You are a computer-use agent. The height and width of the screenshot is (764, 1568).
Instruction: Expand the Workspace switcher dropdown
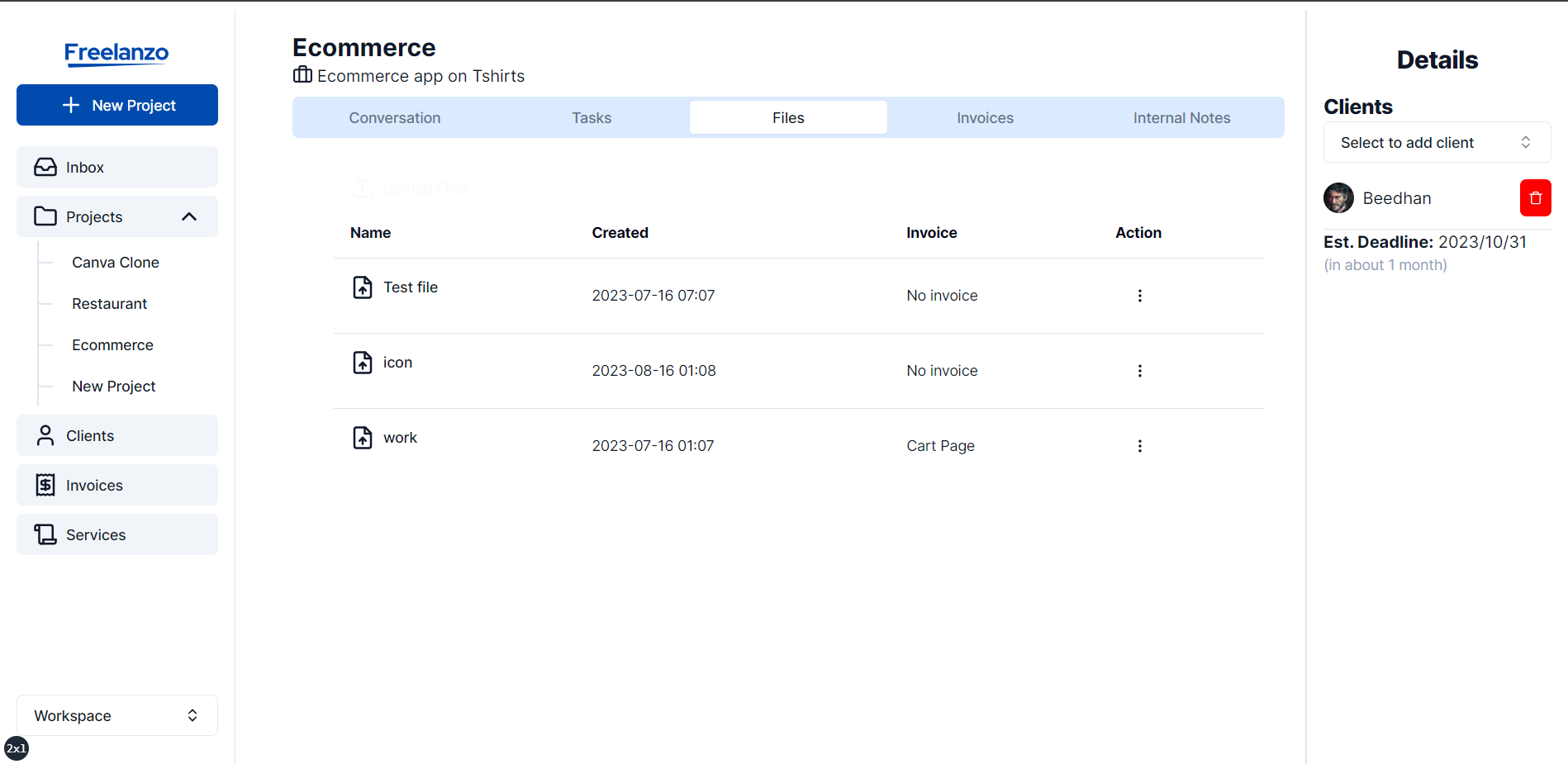[x=117, y=715]
